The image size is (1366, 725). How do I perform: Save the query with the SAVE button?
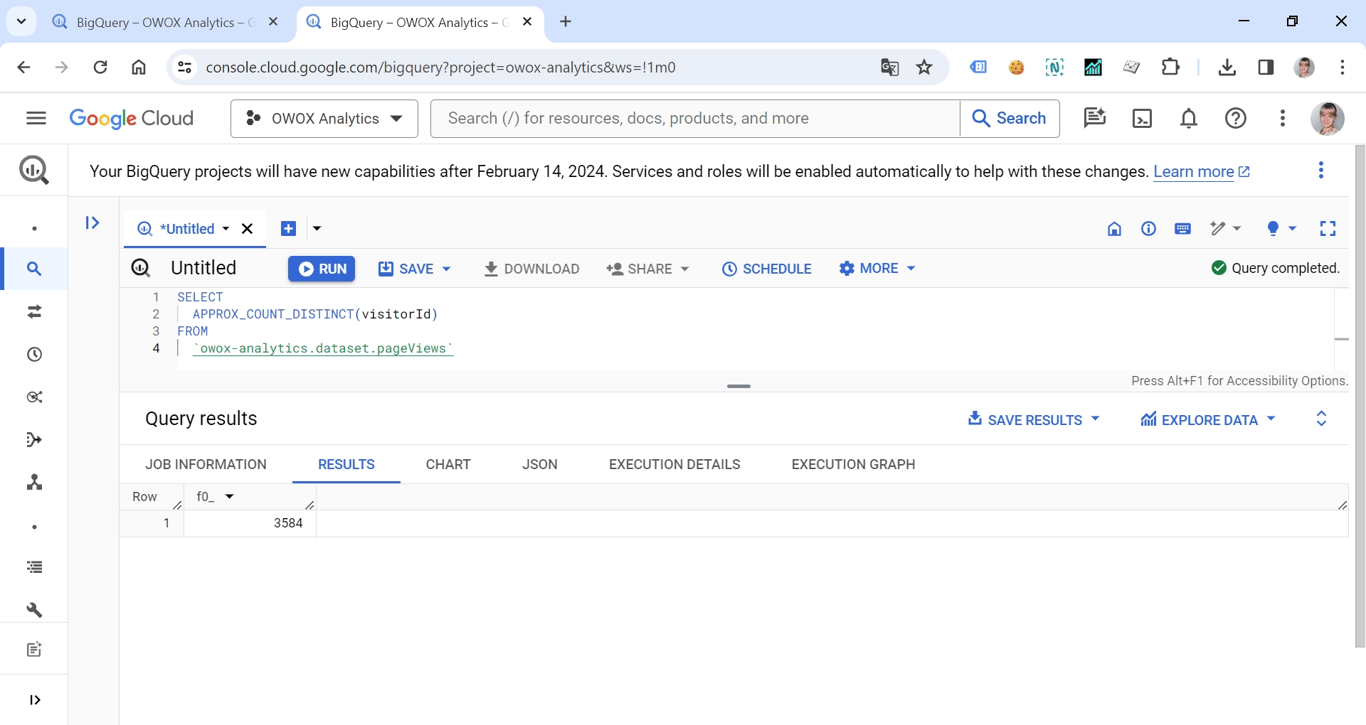pos(406,269)
